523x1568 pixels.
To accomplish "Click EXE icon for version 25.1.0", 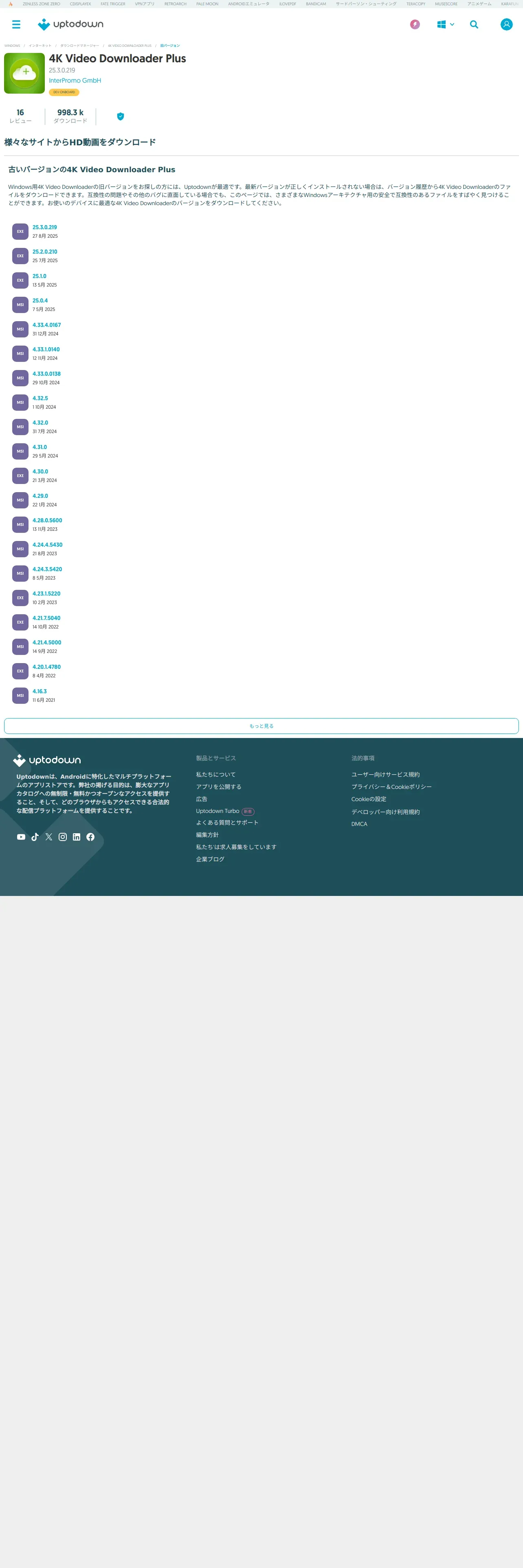I will (20, 280).
